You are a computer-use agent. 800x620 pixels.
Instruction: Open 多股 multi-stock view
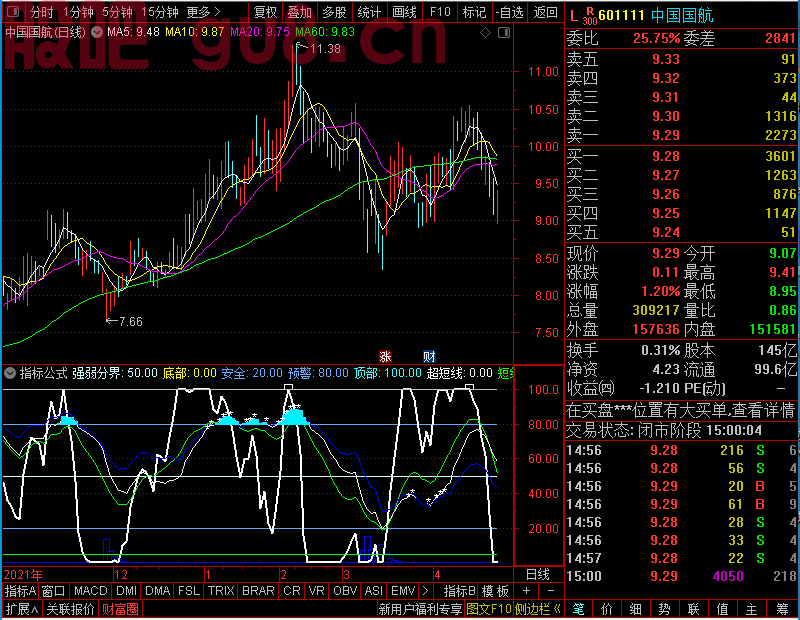pyautogui.click(x=334, y=12)
